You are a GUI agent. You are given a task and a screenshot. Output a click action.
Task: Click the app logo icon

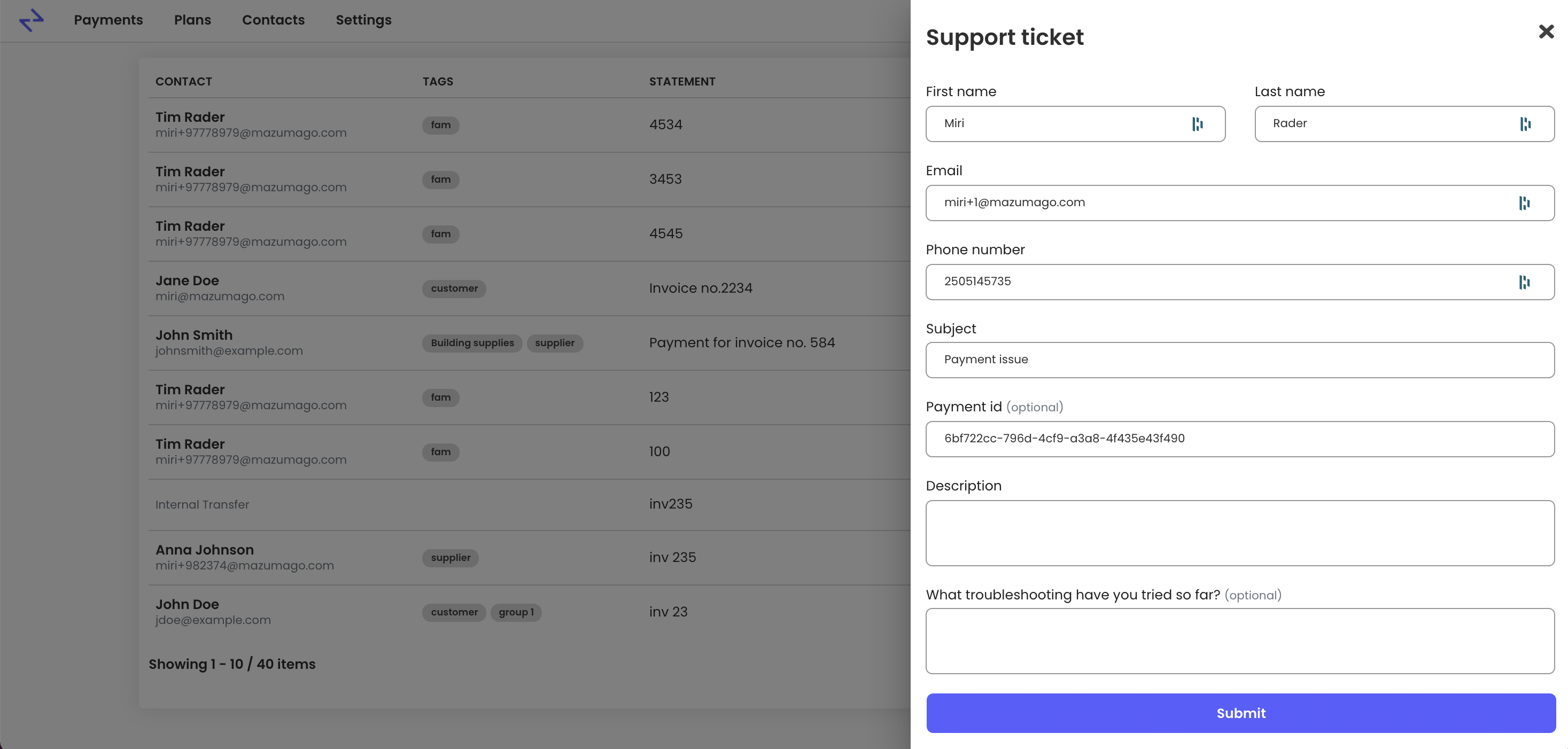pos(31,20)
